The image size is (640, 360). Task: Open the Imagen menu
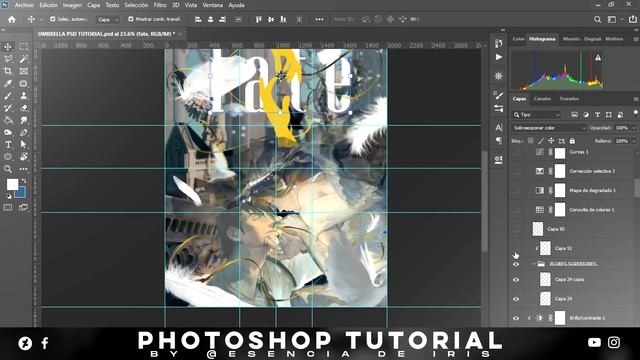tap(72, 5)
